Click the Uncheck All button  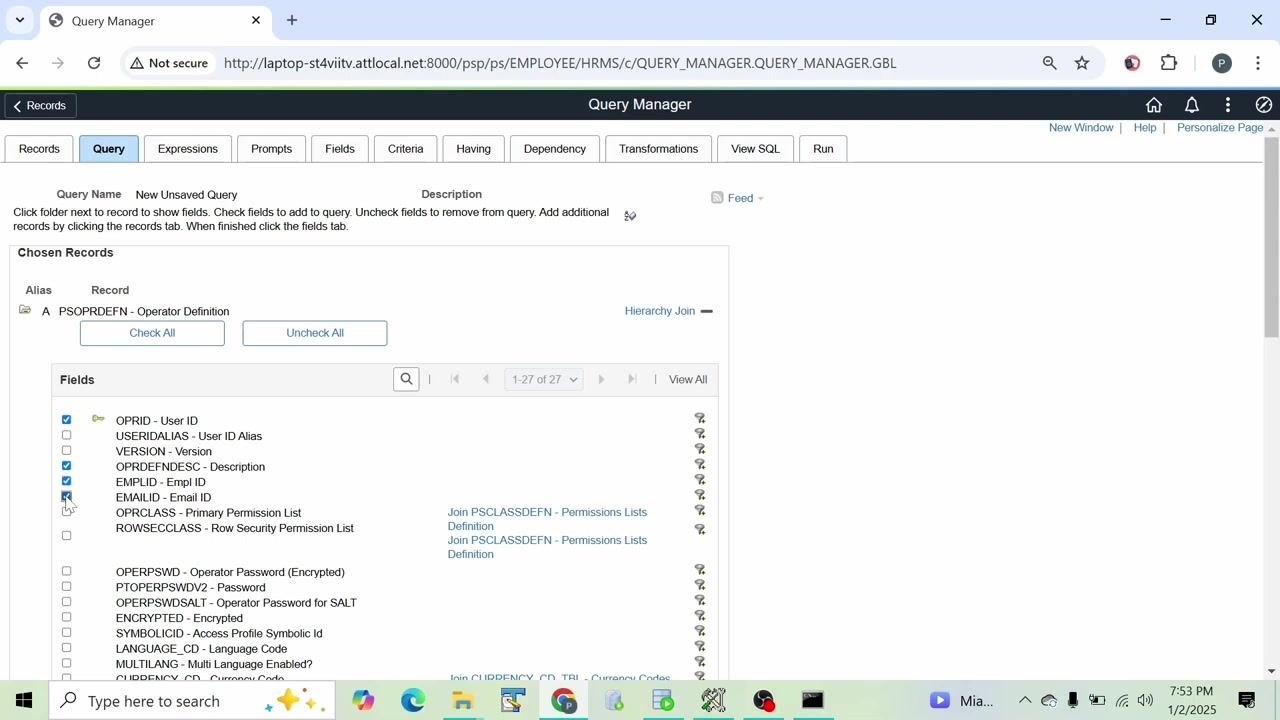315,333
